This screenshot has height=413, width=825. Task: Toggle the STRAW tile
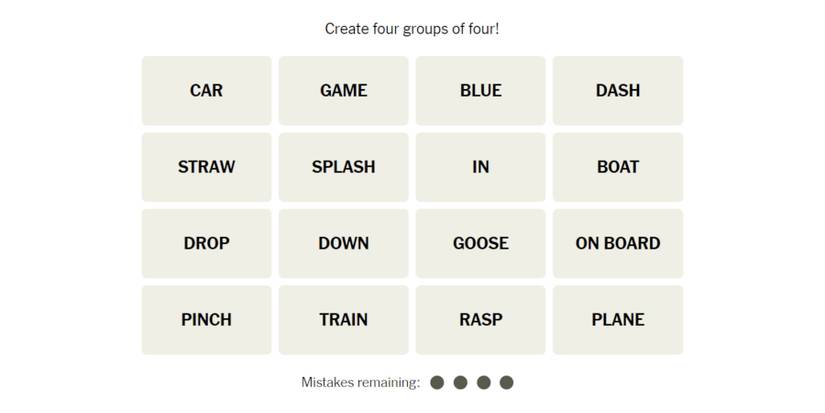[x=206, y=167]
